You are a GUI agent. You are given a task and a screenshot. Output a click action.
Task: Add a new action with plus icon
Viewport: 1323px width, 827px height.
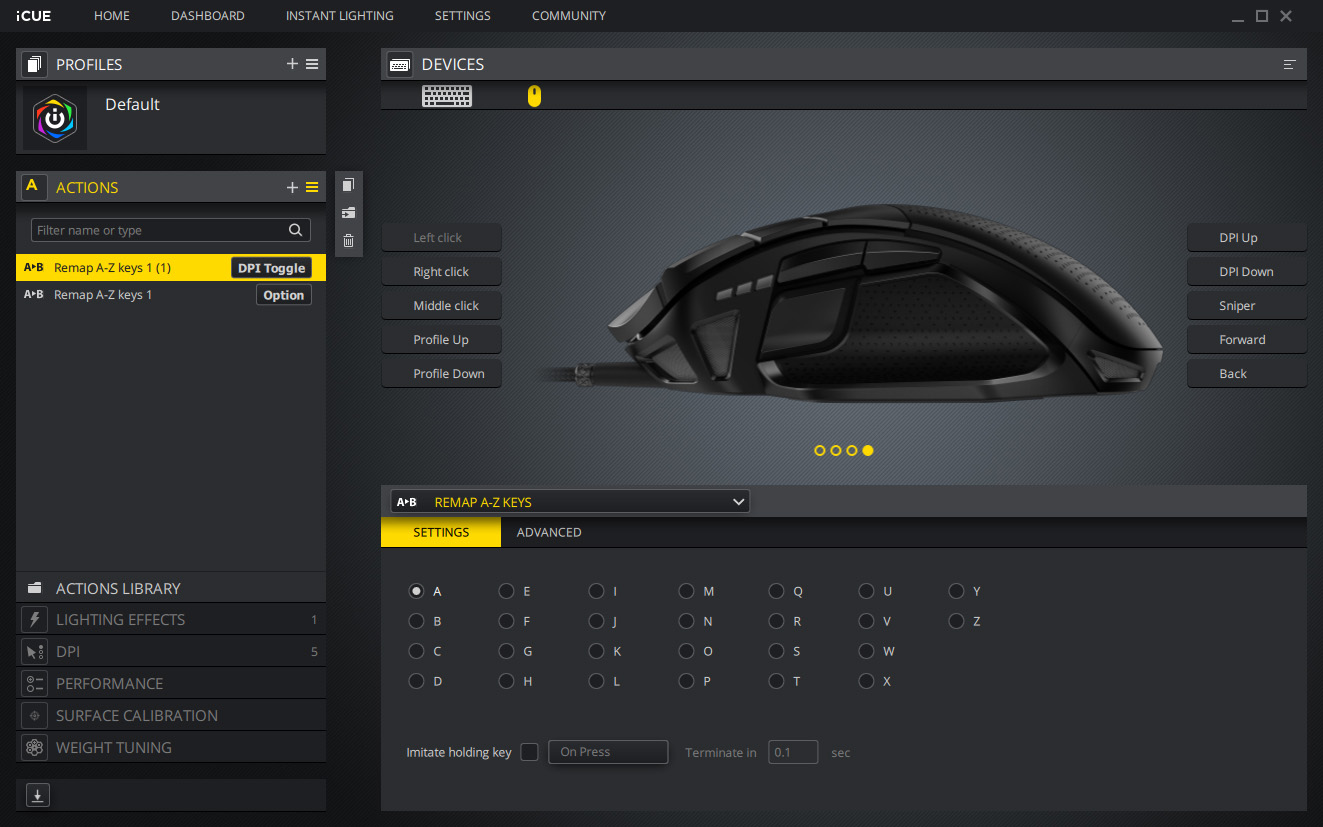coord(292,187)
